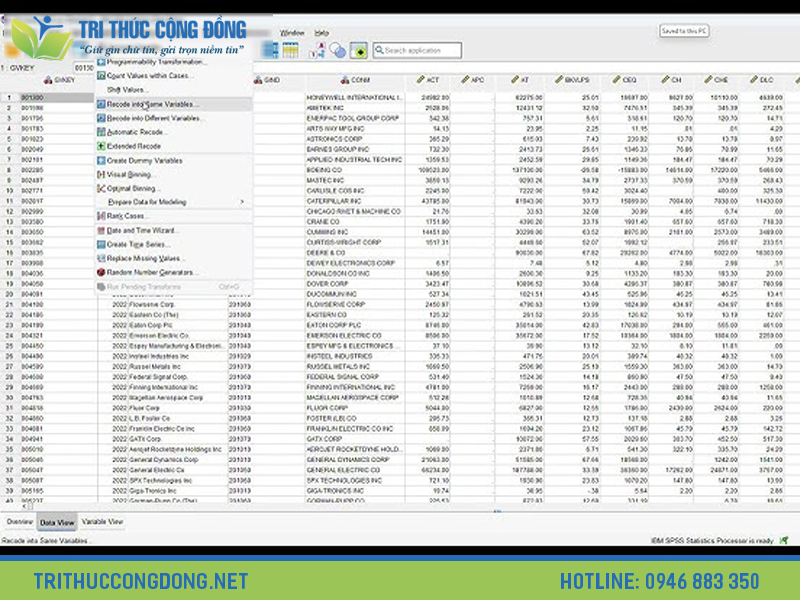Toggle the Value Labels toolbar icon
The height and width of the screenshot is (600, 800).
[x=318, y=50]
